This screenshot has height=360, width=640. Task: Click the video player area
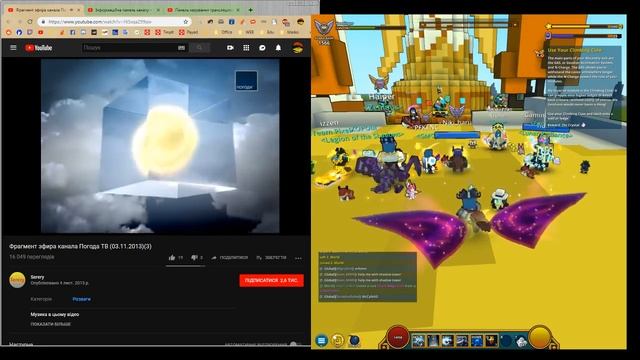pyautogui.click(x=160, y=146)
